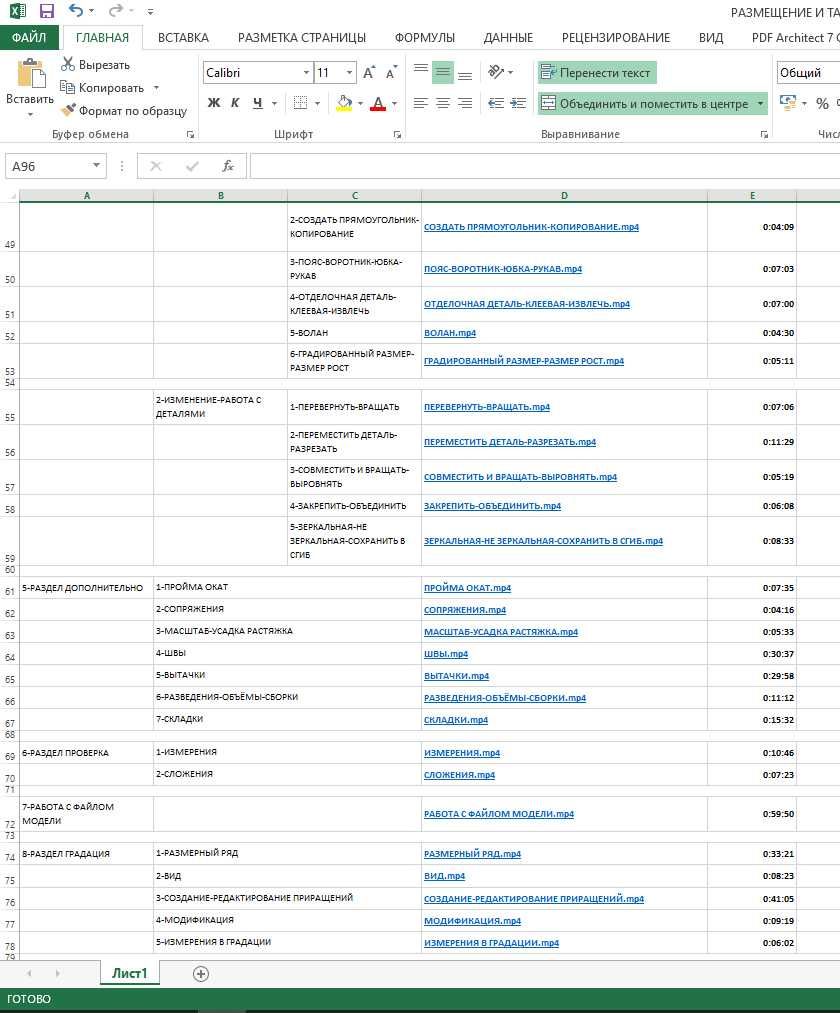840x1013 pixels.
Task: Save the workbook from the quick access toolbar
Action: tap(47, 11)
